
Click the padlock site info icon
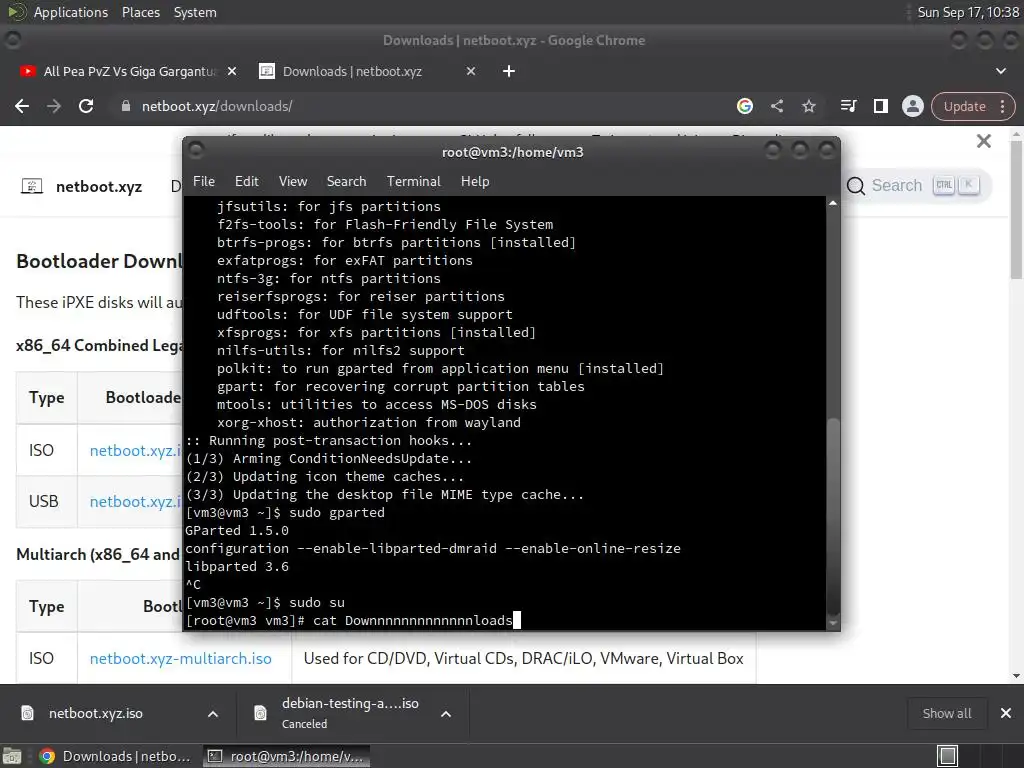(x=126, y=106)
